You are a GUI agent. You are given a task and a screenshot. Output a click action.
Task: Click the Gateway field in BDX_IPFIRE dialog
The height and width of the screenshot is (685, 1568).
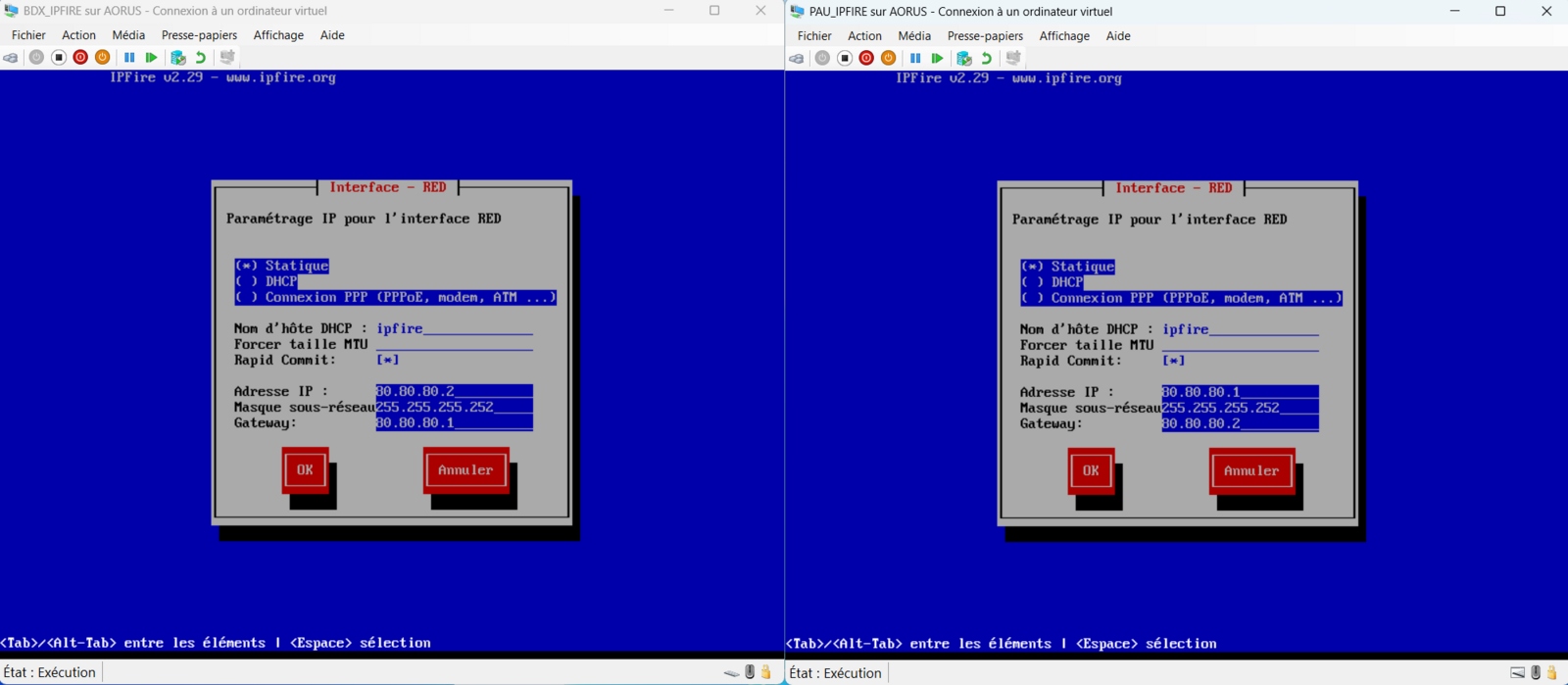point(454,422)
